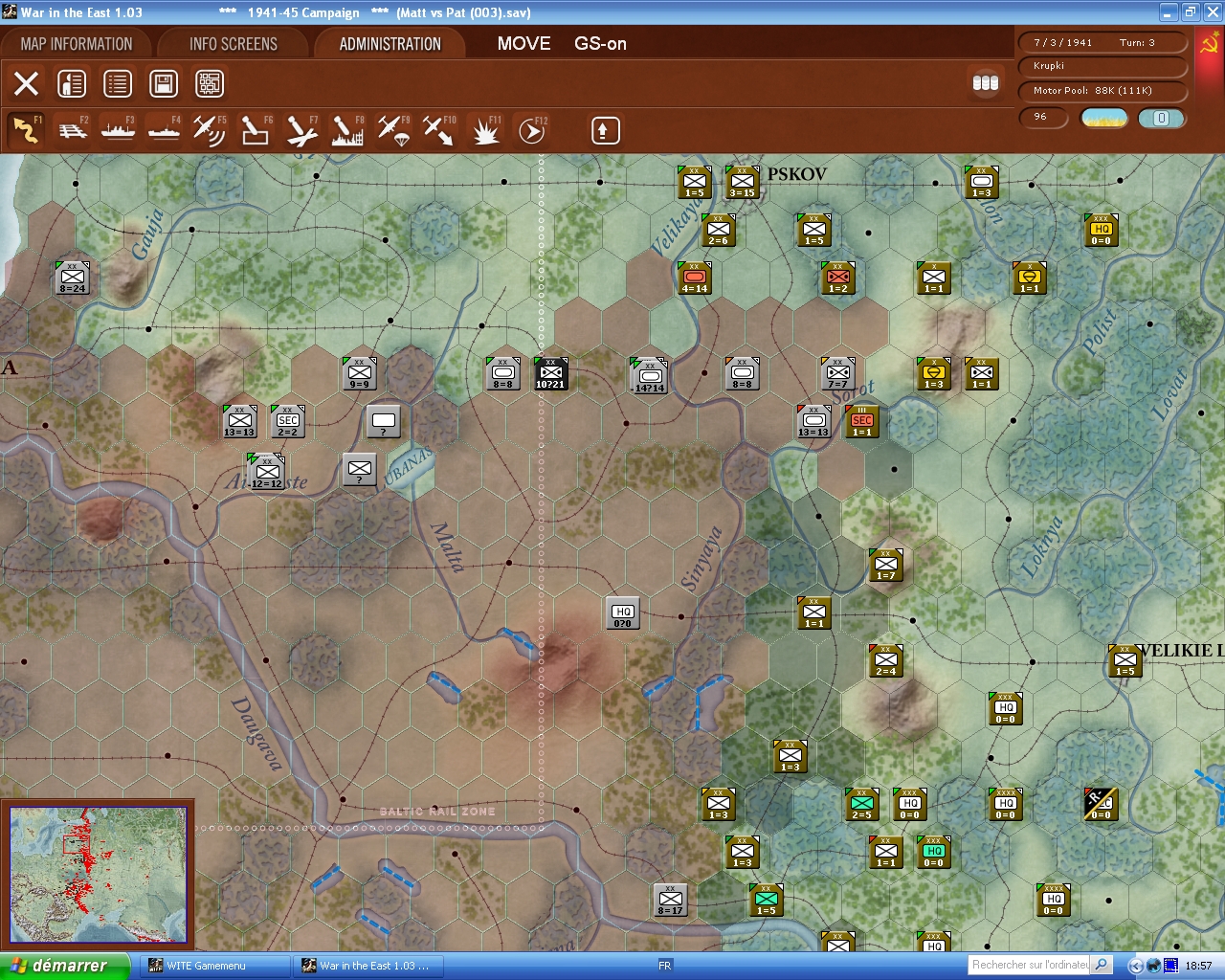Click the Baltic Rail Zone label
This screenshot has height=980, width=1225.
tap(437, 812)
